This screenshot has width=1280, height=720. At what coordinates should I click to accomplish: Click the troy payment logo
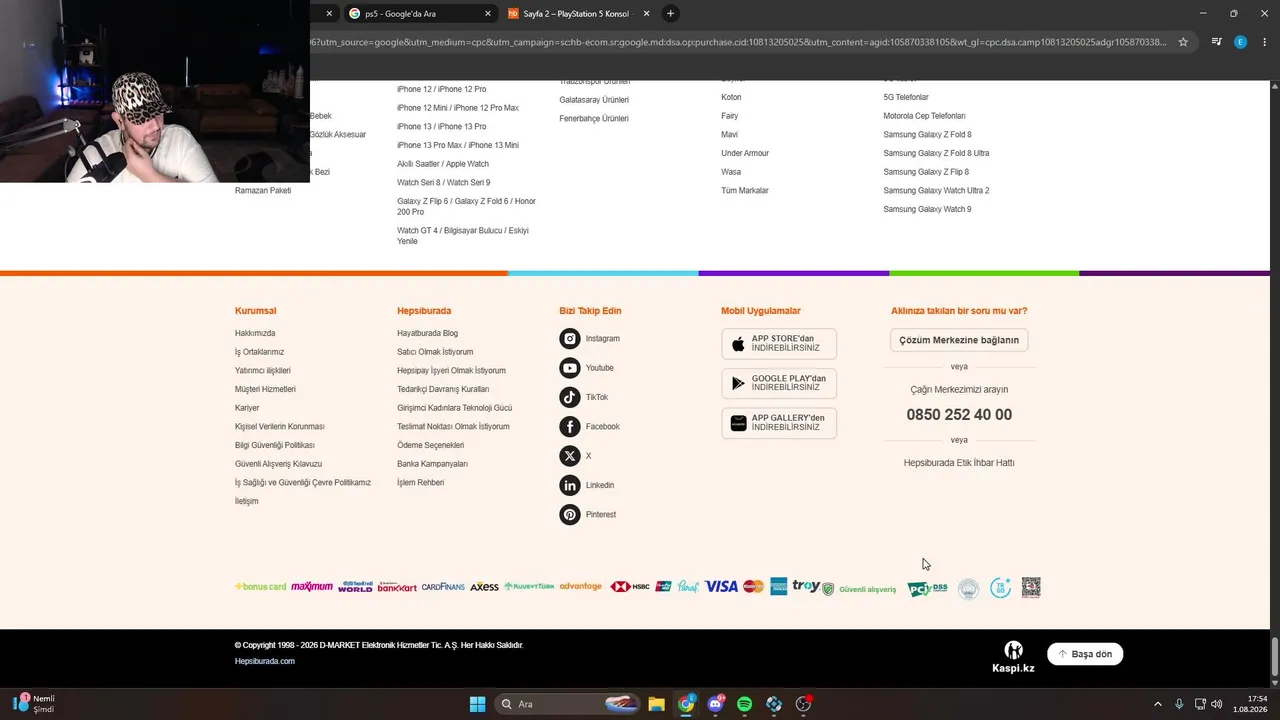[x=806, y=586]
